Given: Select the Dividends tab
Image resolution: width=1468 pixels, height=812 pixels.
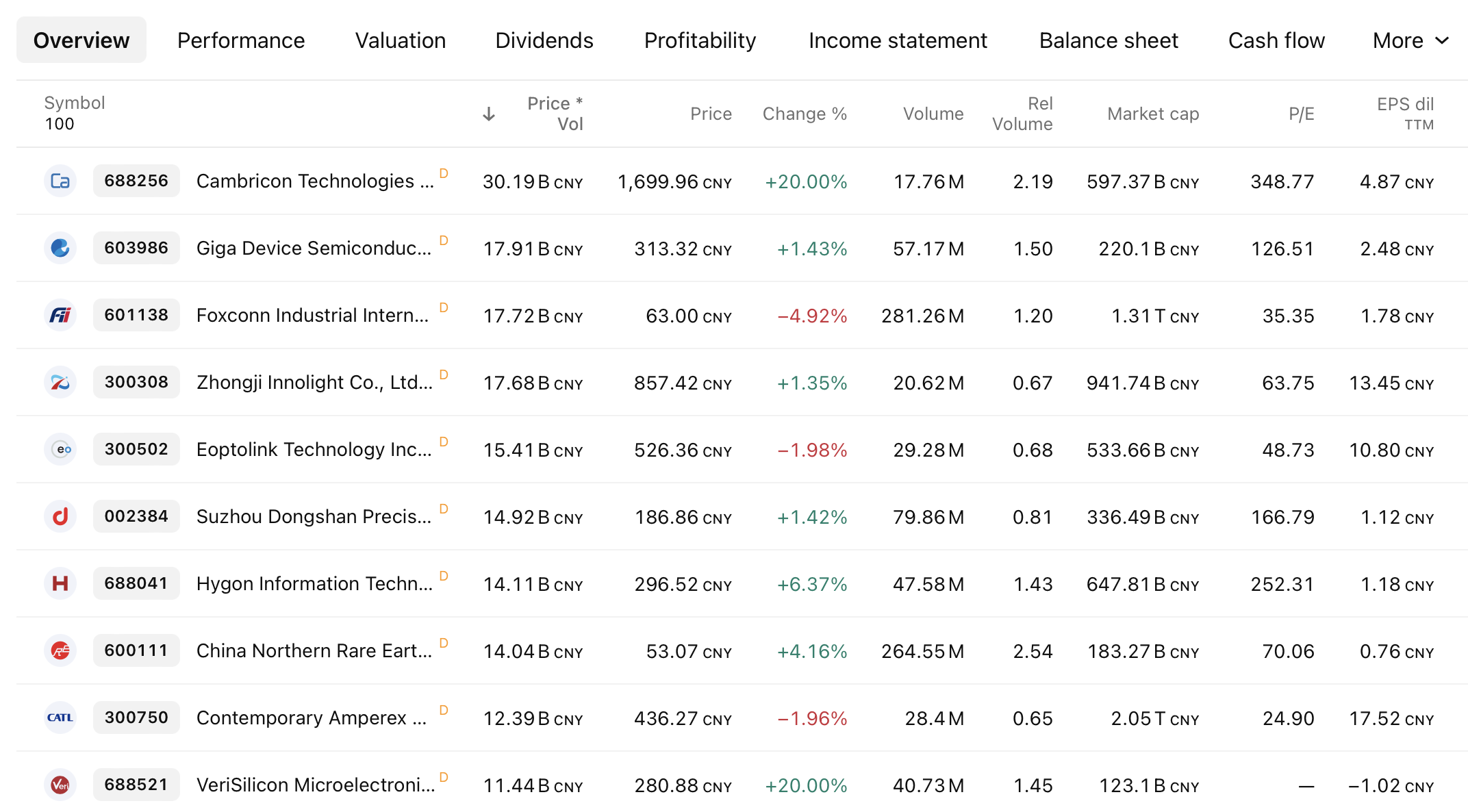Looking at the screenshot, I should tap(544, 40).
